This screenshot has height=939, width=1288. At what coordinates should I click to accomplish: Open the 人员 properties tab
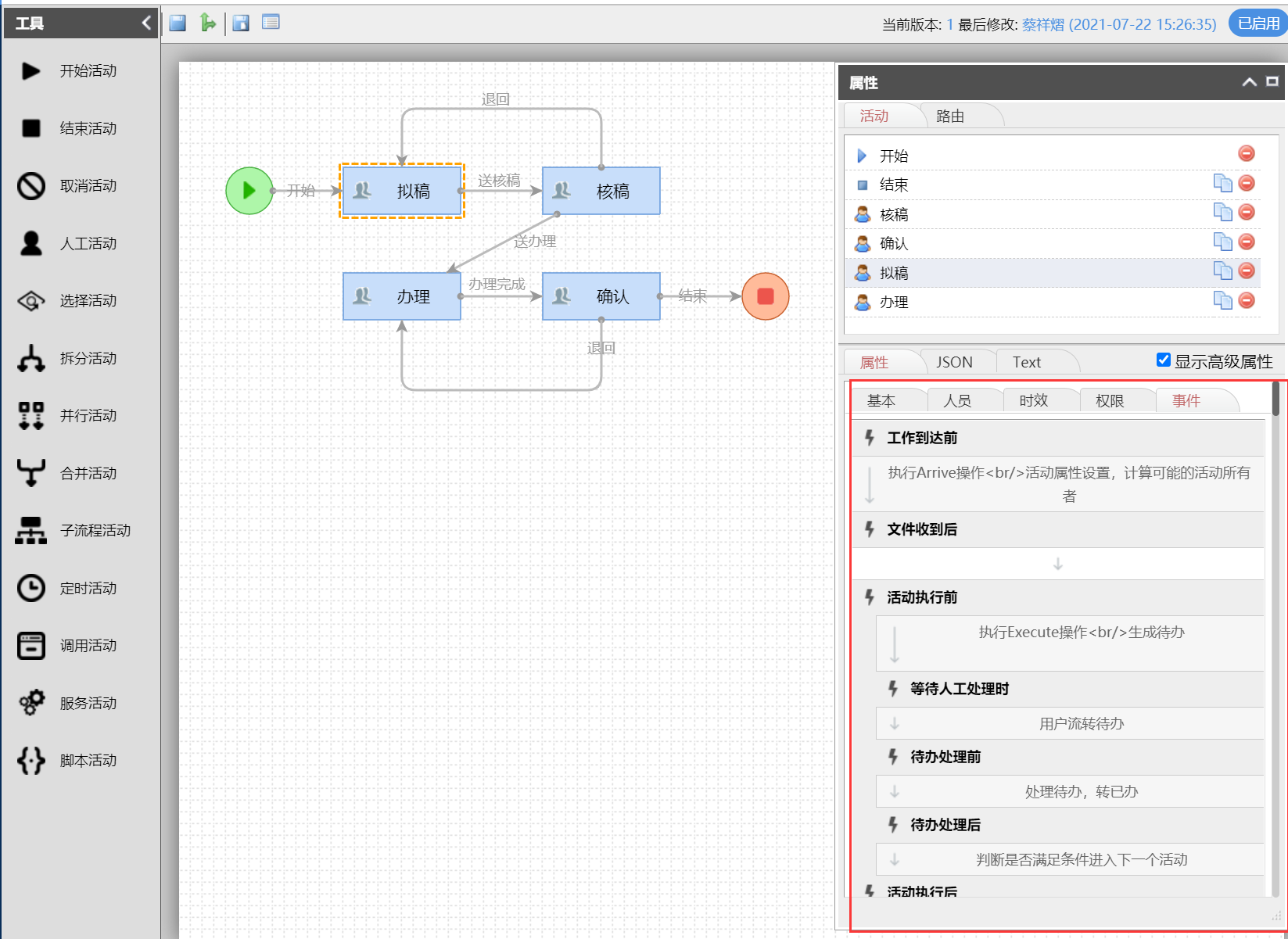tap(957, 401)
